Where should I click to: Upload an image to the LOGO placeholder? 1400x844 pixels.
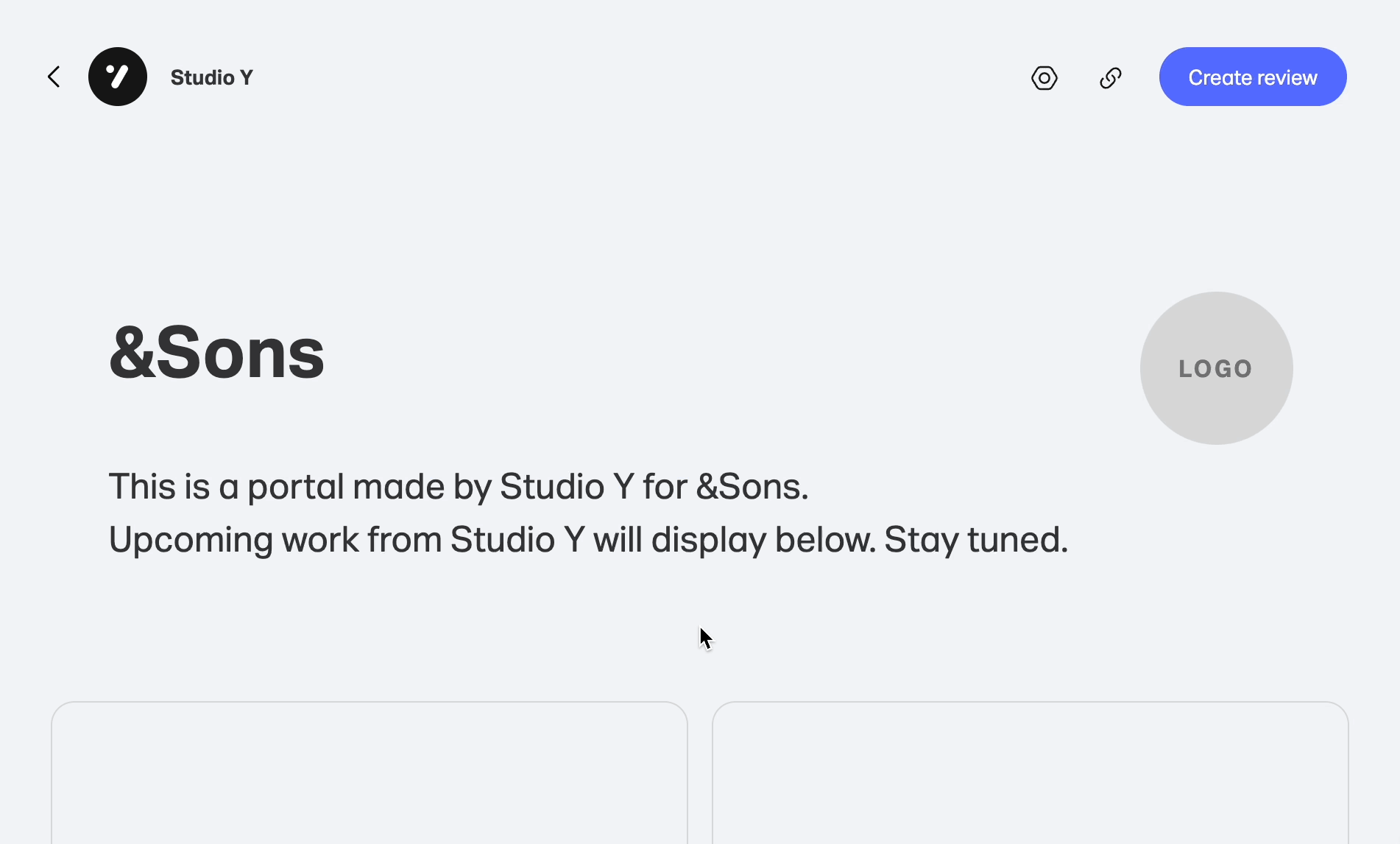[x=1216, y=368]
